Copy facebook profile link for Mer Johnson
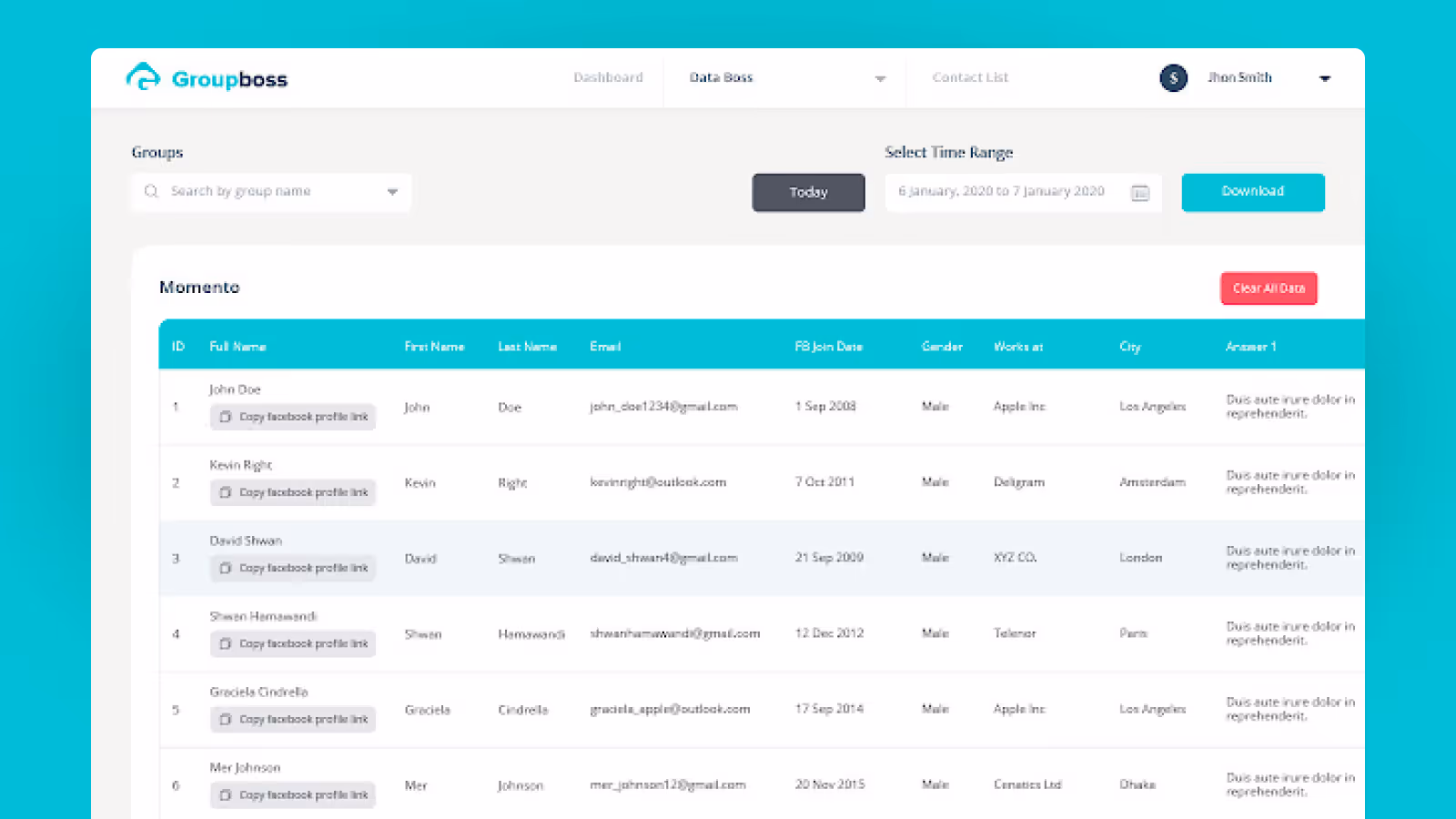The height and width of the screenshot is (819, 1456). click(x=293, y=794)
